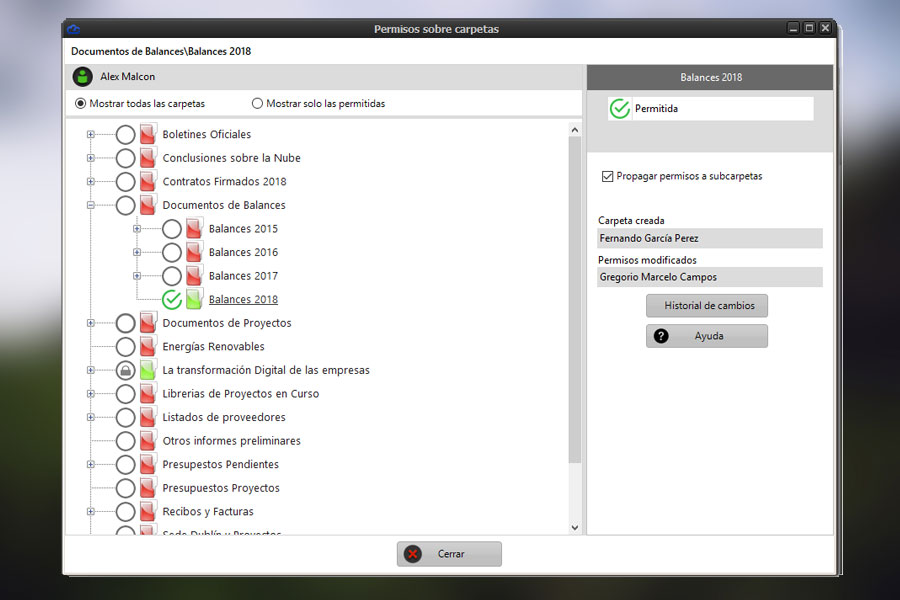This screenshot has width=900, height=600.
Task: Click the green check circle for Balances 2018
Action: (172, 300)
